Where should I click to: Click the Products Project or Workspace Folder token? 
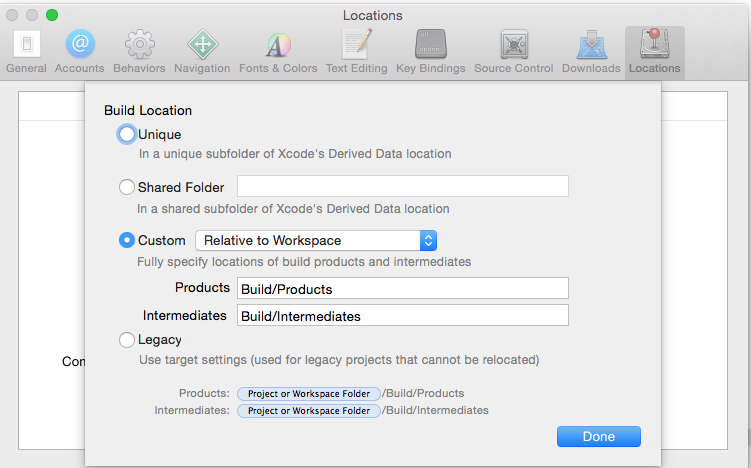[x=308, y=393]
